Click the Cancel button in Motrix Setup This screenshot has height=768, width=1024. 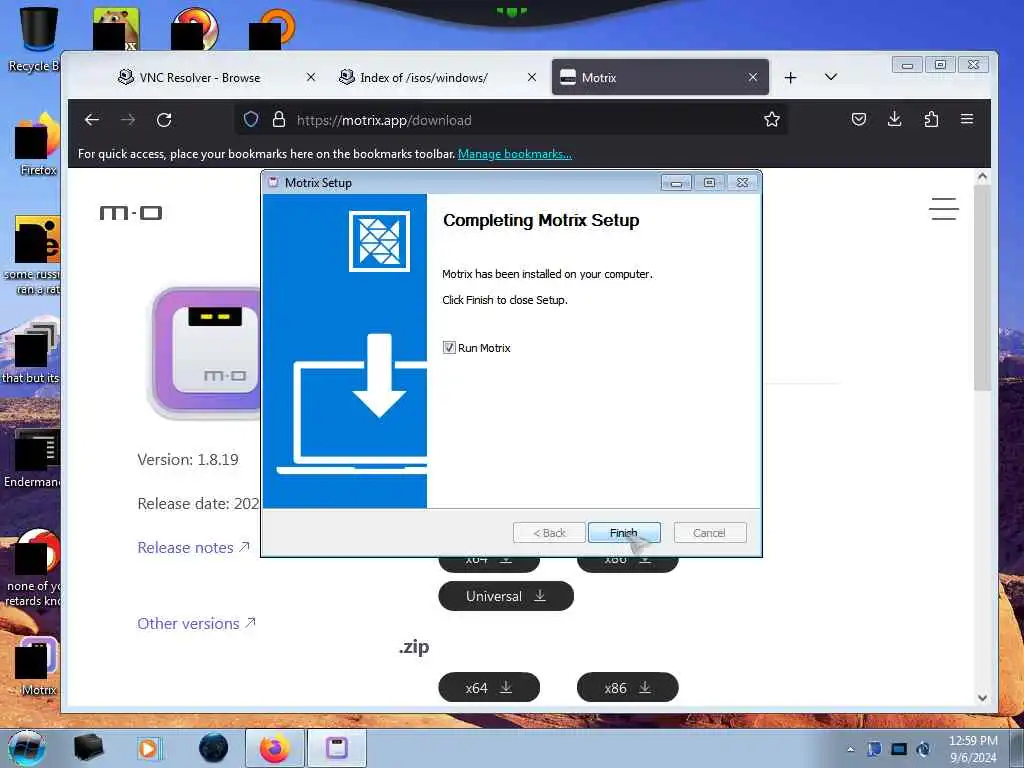point(709,533)
